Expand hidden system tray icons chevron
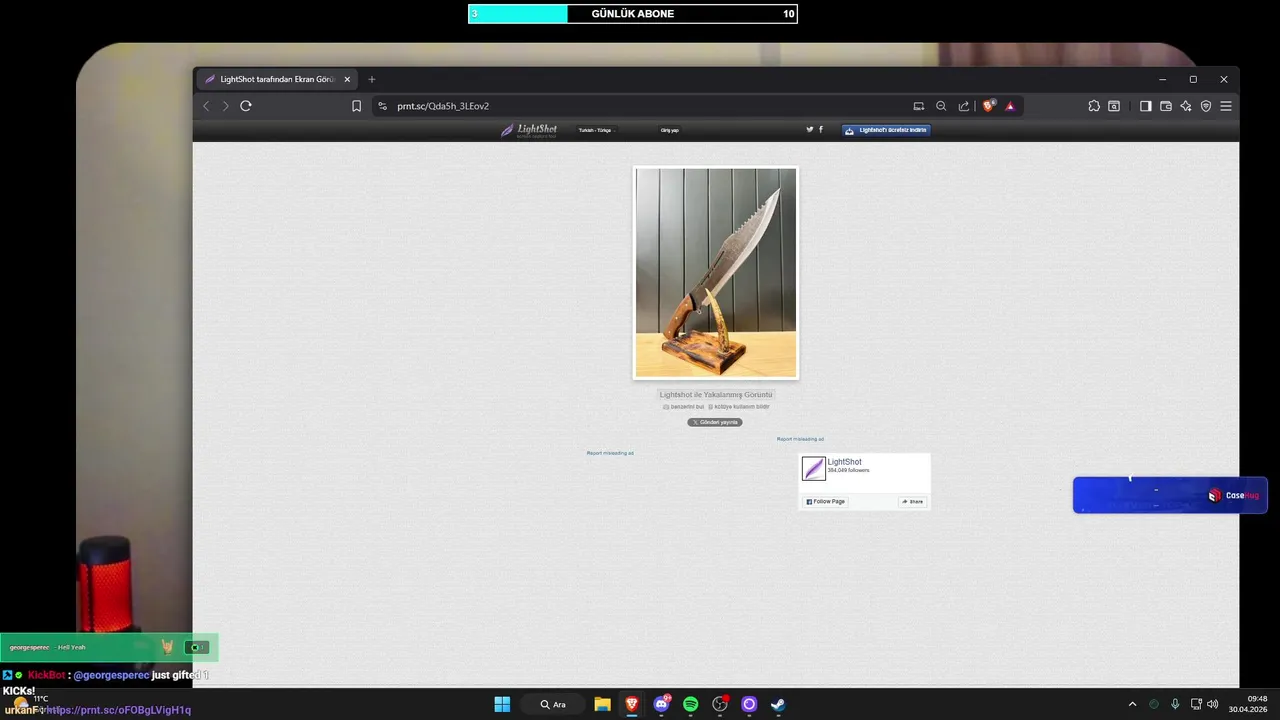 point(1132,704)
